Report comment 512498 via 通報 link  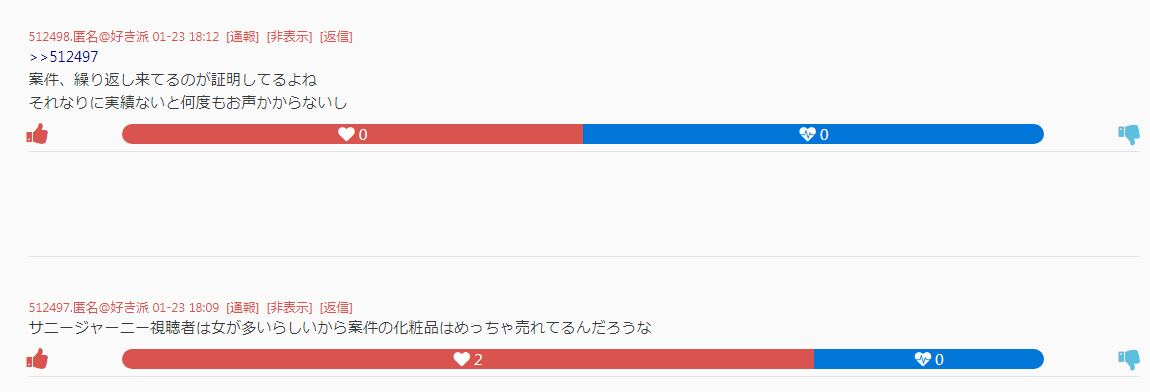243,37
